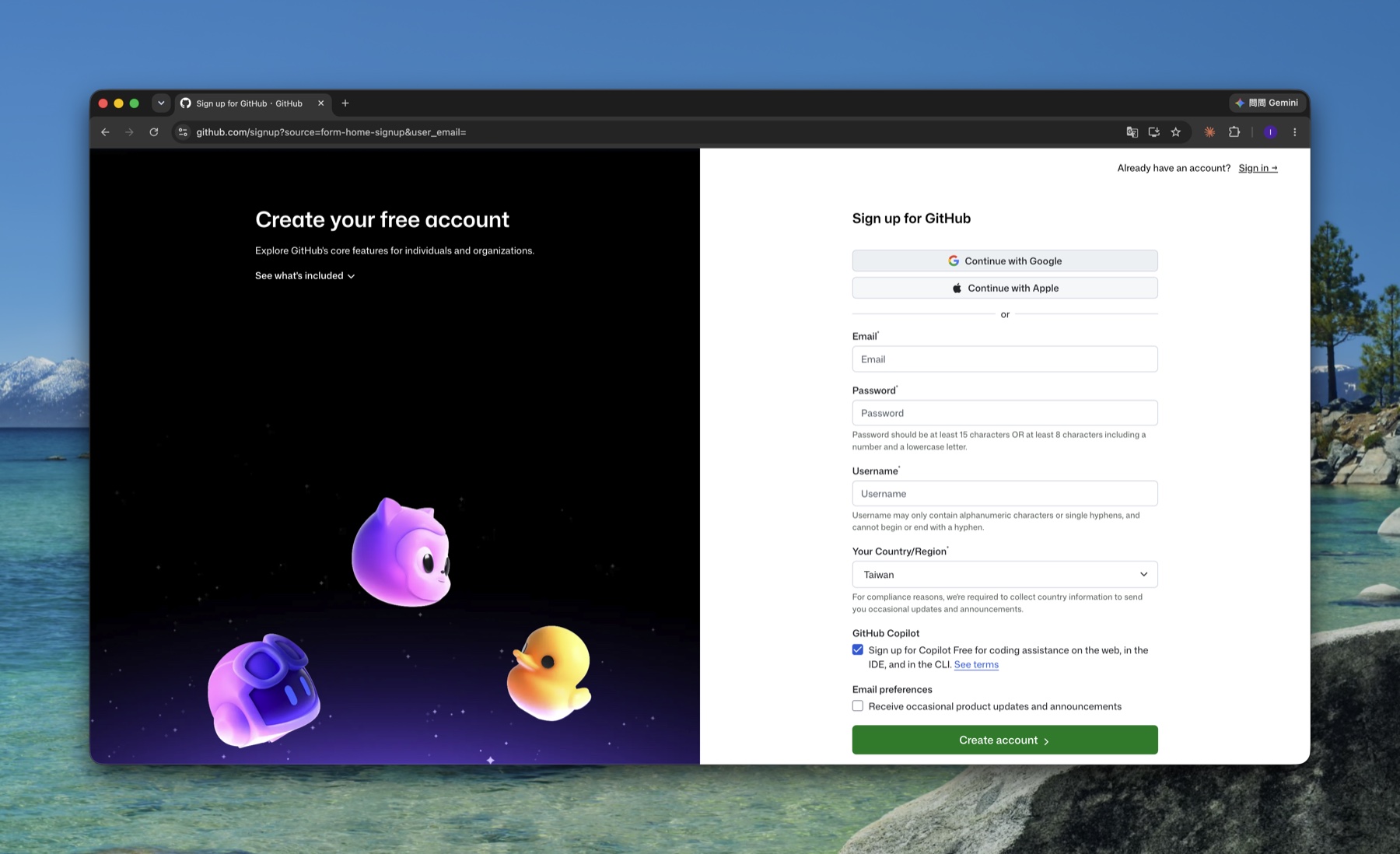
Task: Click the 'Your Country/Region' label
Action: click(x=899, y=551)
